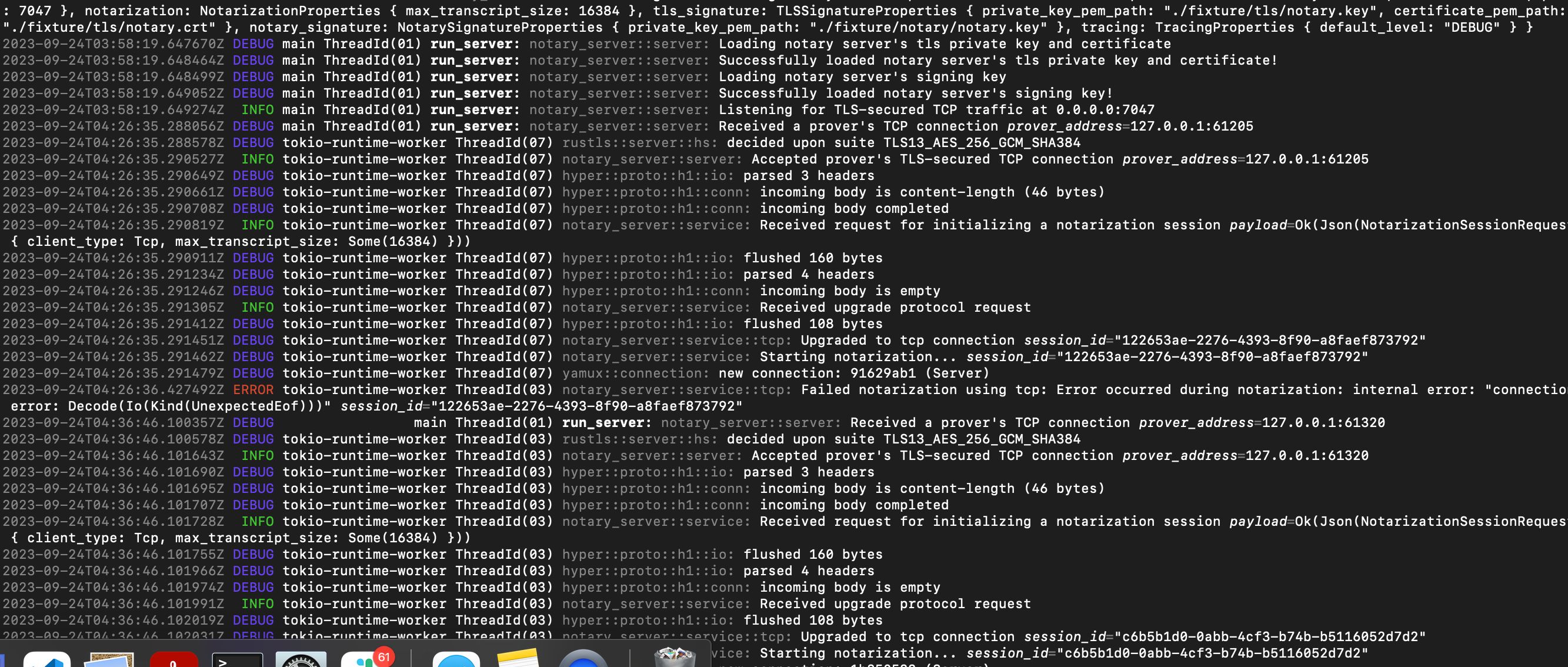The height and width of the screenshot is (667, 1568).
Task: Click "max_transcript_size: 16384" in NotarizationProperties
Action: coord(512,11)
